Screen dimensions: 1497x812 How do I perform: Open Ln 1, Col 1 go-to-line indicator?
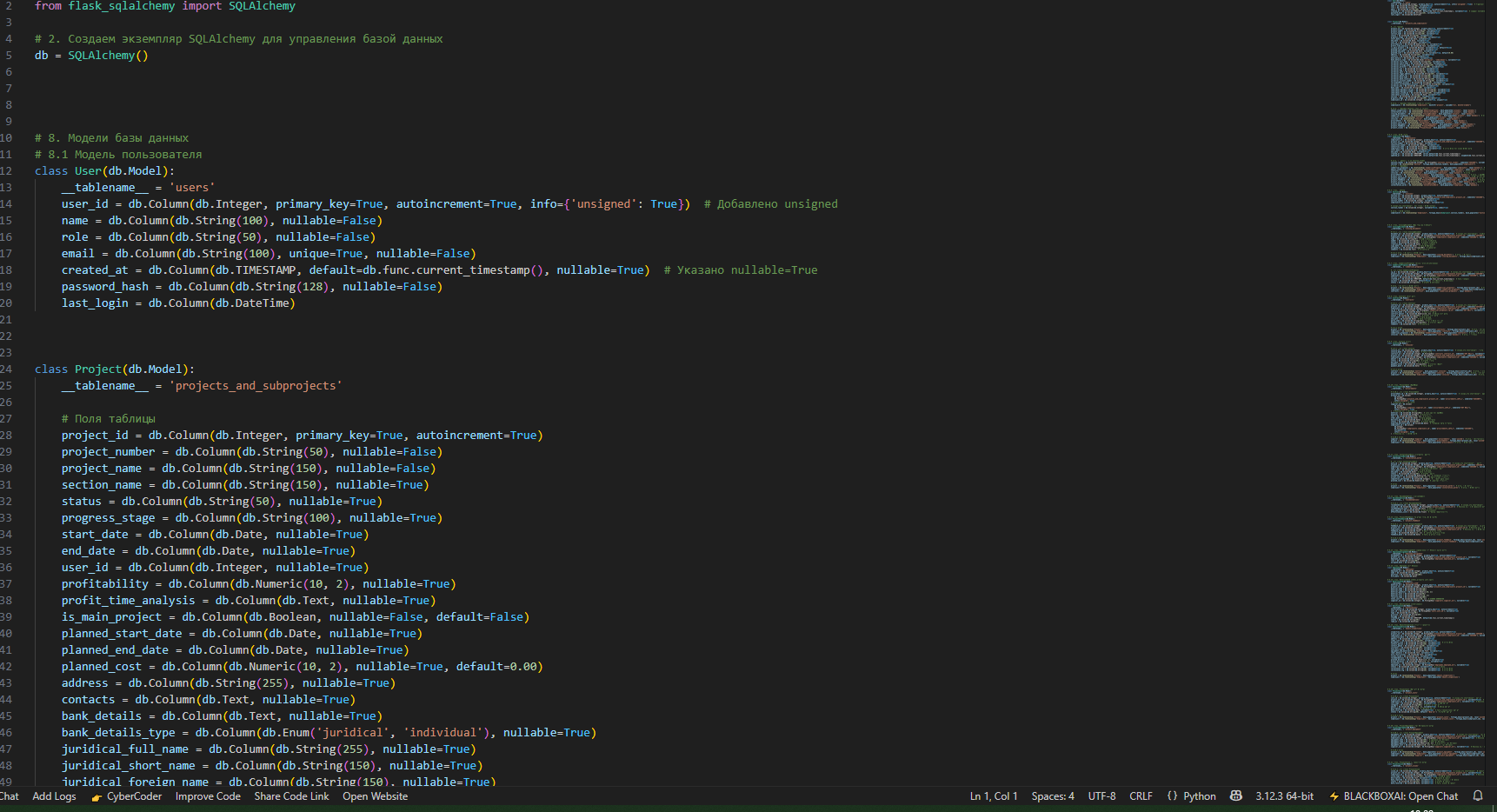click(x=994, y=796)
